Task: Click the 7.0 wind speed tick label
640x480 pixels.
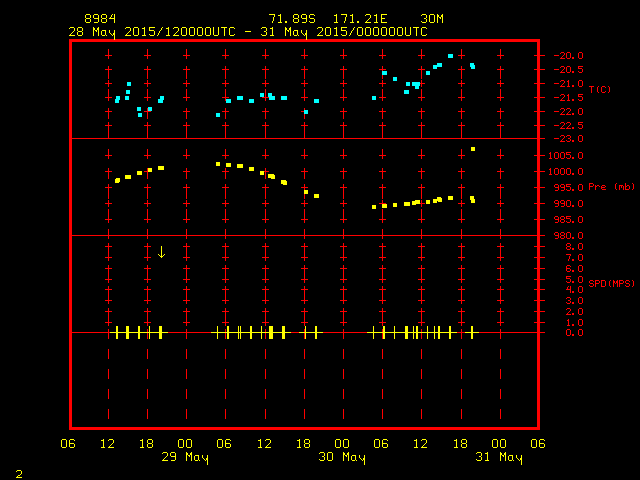Action: pyautogui.click(x=574, y=258)
